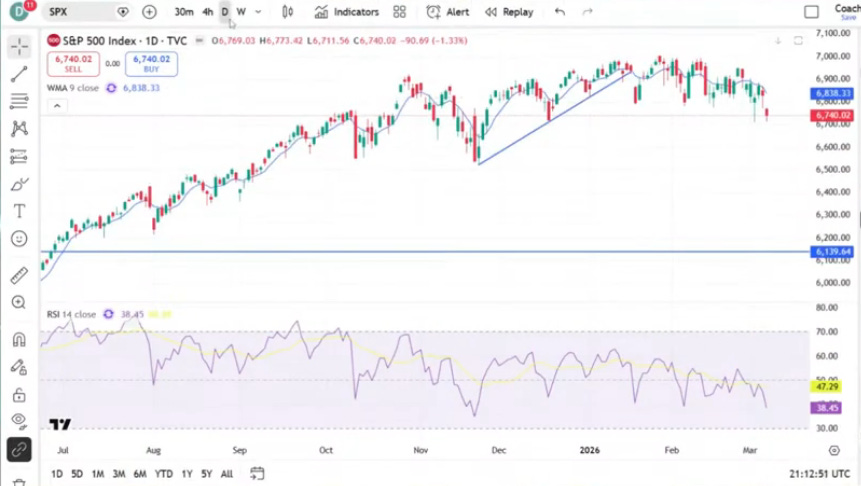
Task: Click the 21:12:51 UTC timezone clock
Action: click(x=819, y=473)
